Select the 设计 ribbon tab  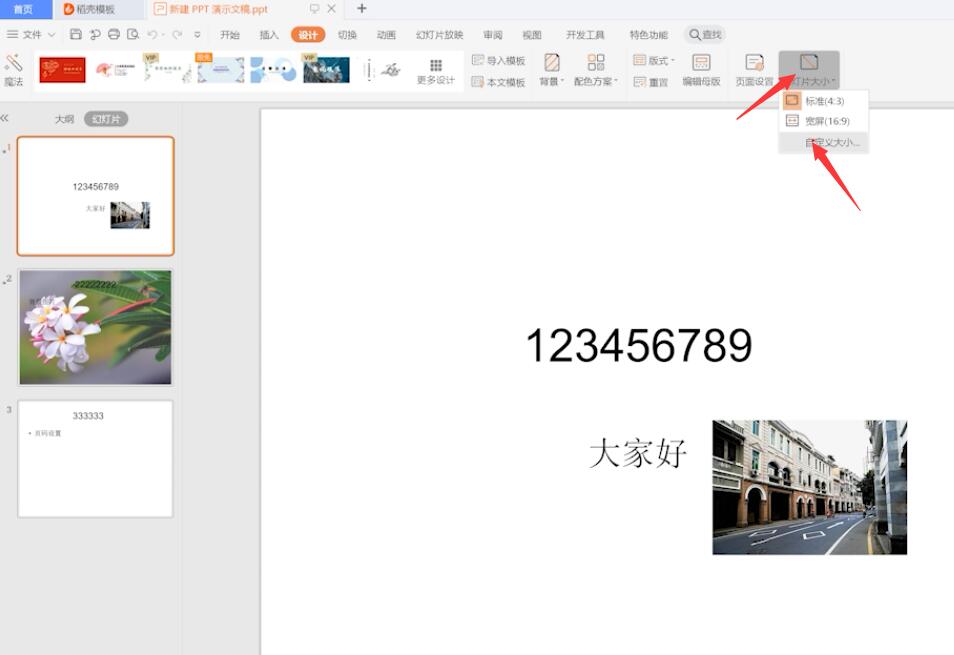(x=308, y=35)
